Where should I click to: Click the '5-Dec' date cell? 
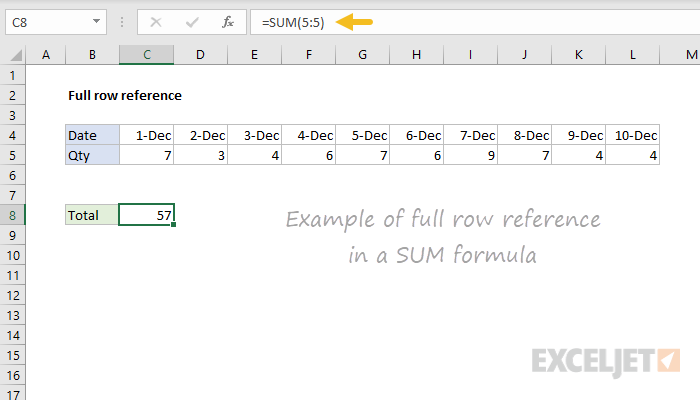362,135
